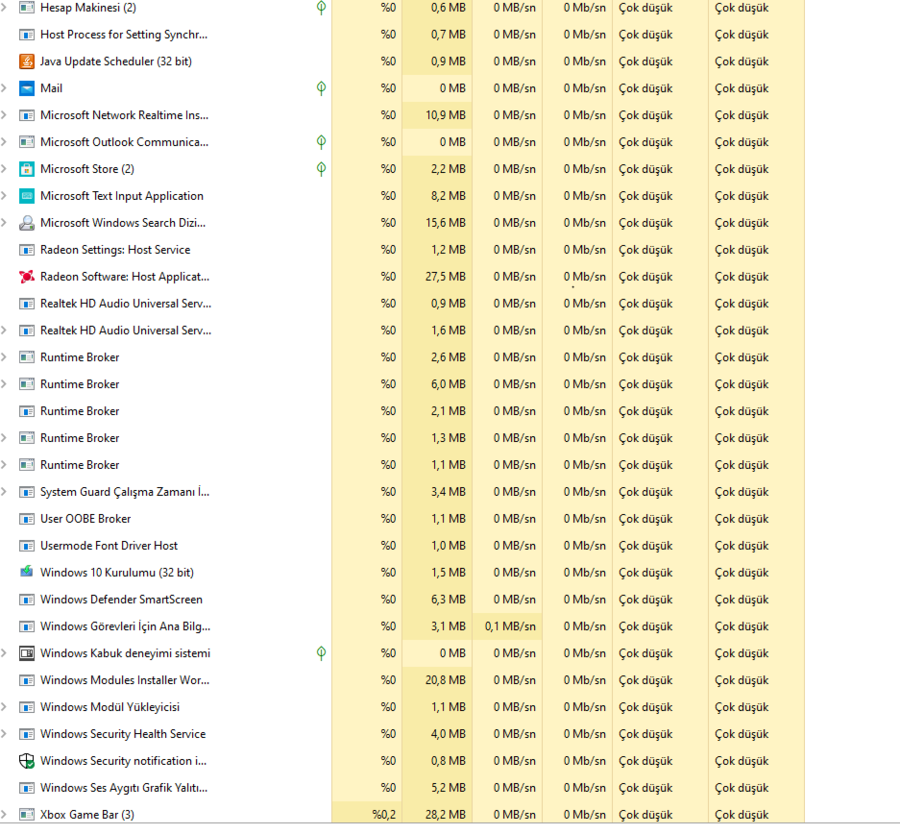
Task: Expand the Windows Modül Yükleyicisi row
Action: point(4,707)
